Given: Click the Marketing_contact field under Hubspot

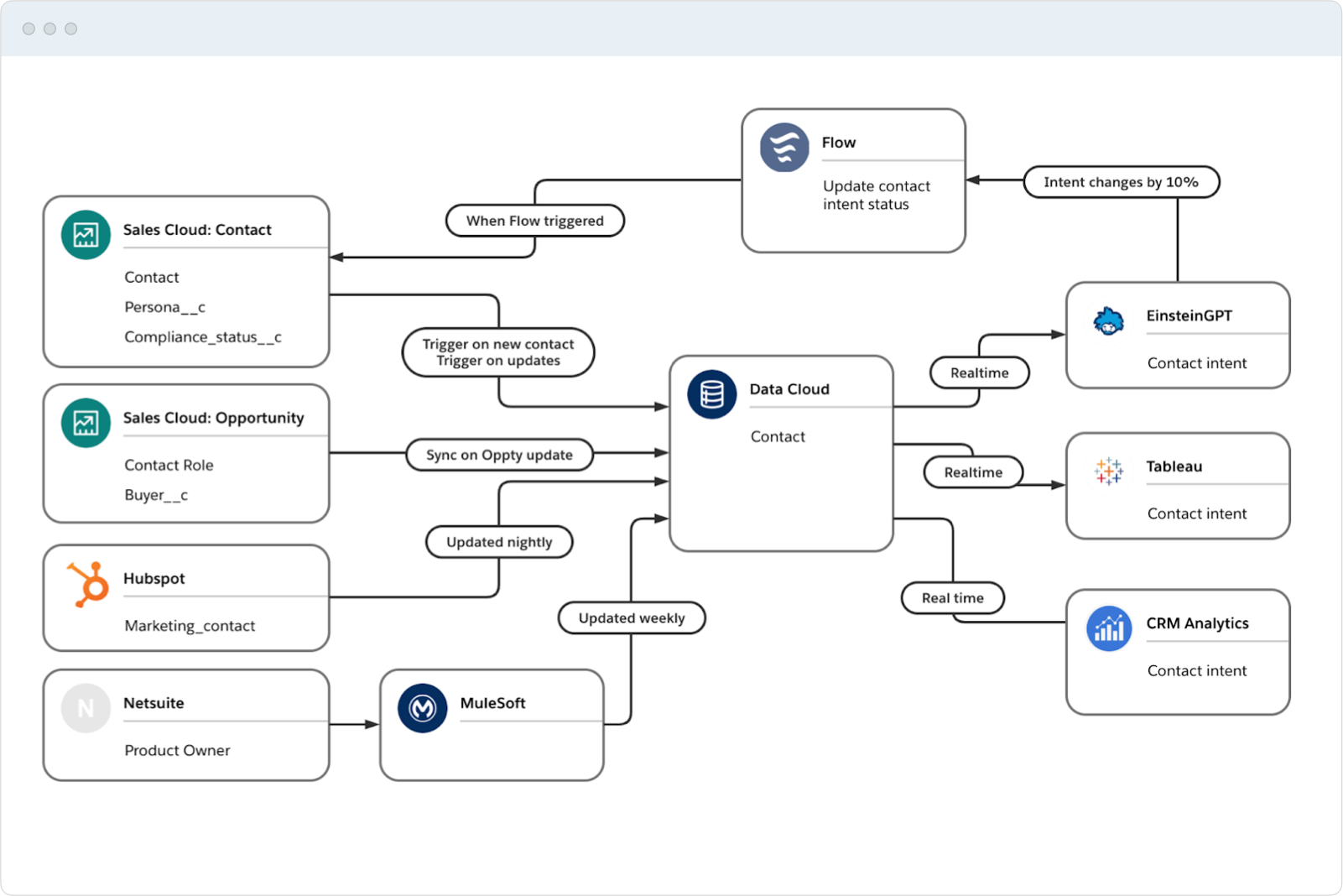Looking at the screenshot, I should 190,626.
